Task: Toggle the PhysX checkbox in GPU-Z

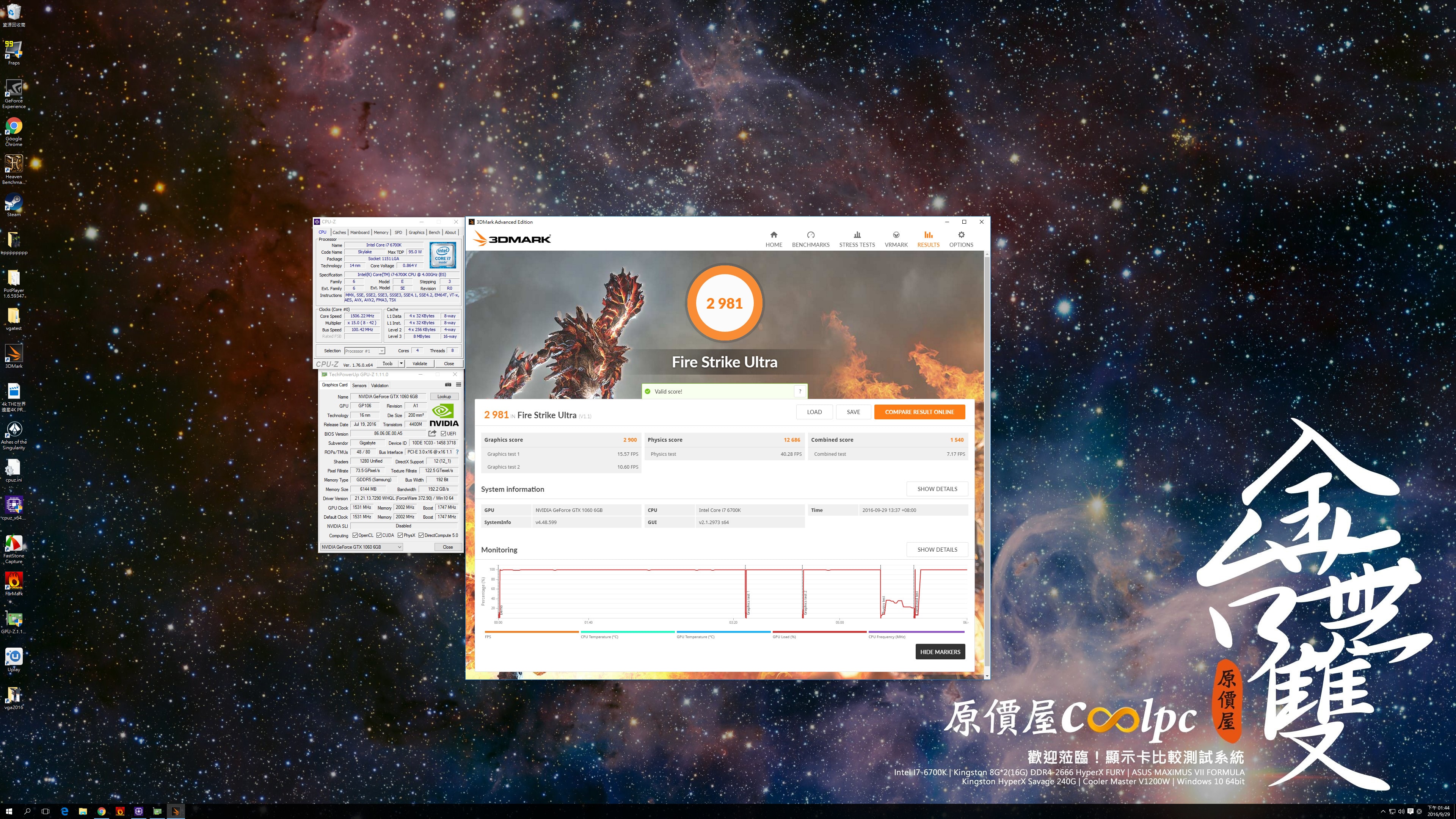Action: 400,535
